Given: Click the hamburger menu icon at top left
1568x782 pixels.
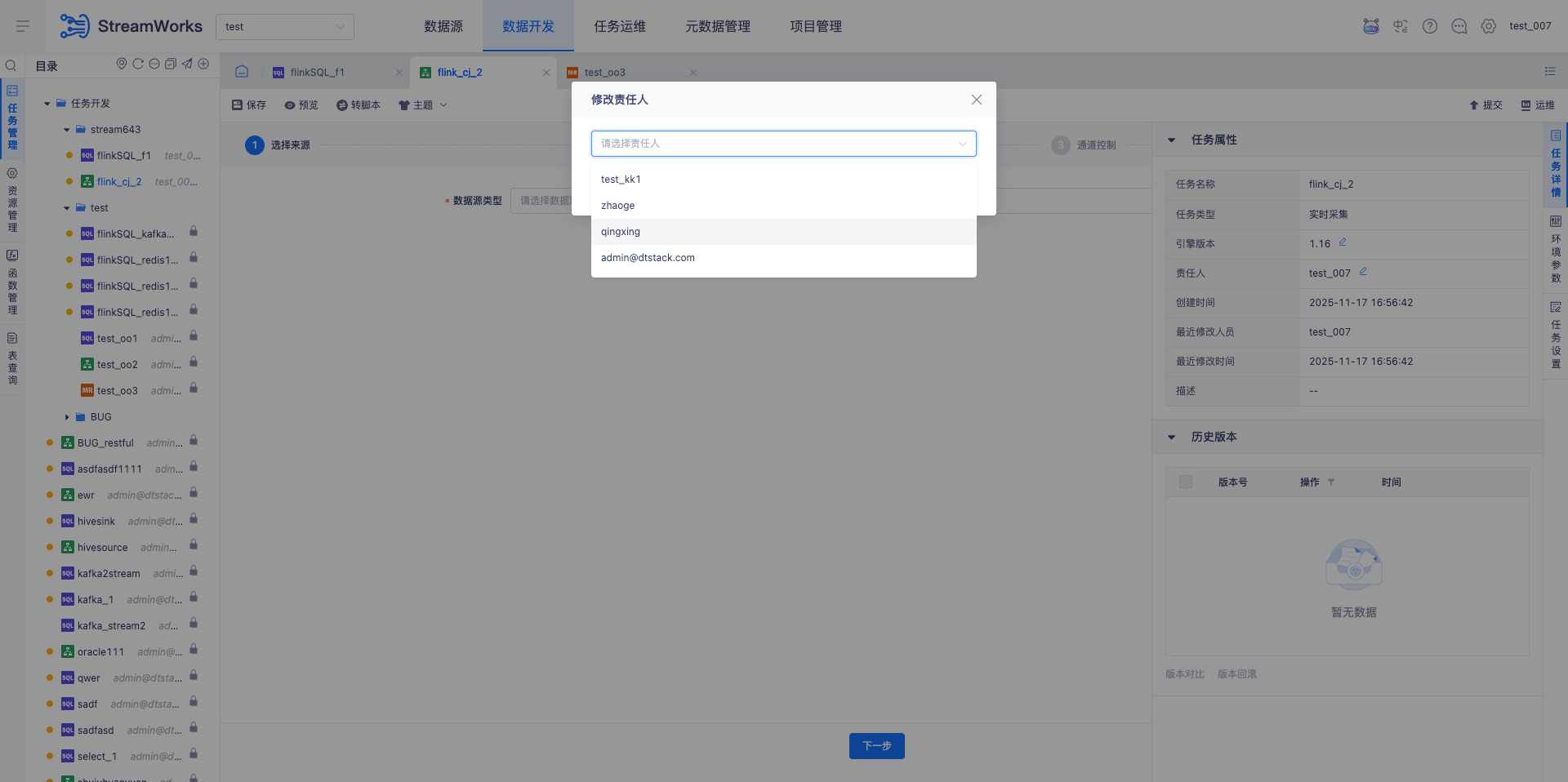Looking at the screenshot, I should pyautogui.click(x=23, y=26).
